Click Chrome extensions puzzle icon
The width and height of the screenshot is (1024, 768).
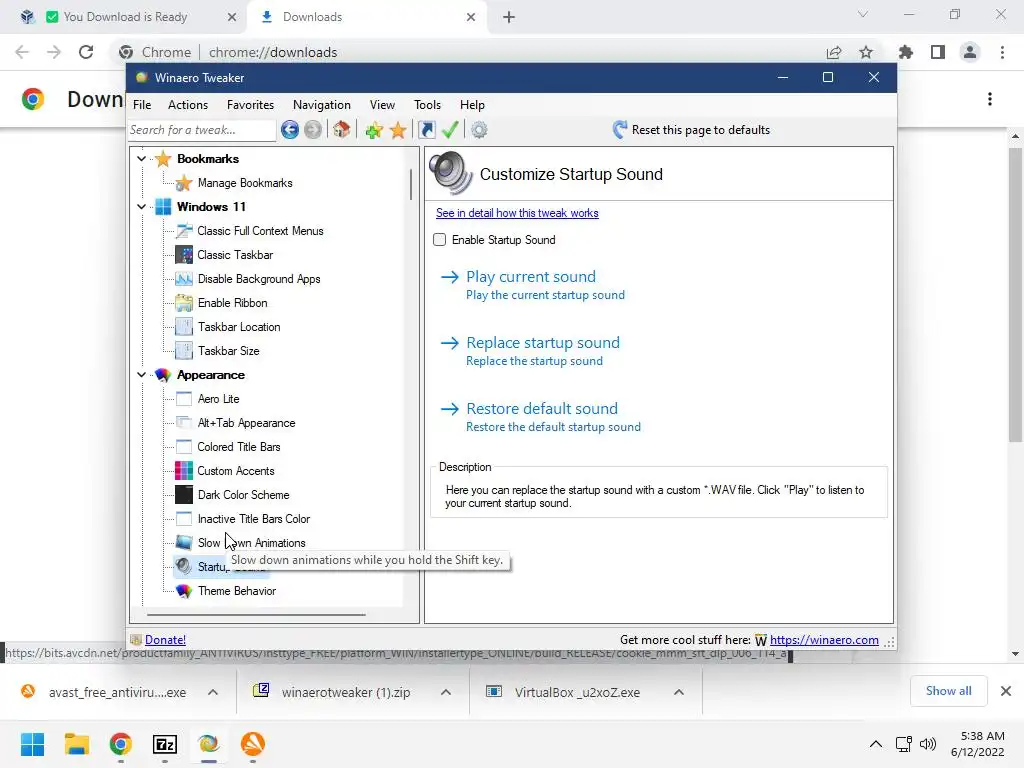pyautogui.click(x=906, y=52)
